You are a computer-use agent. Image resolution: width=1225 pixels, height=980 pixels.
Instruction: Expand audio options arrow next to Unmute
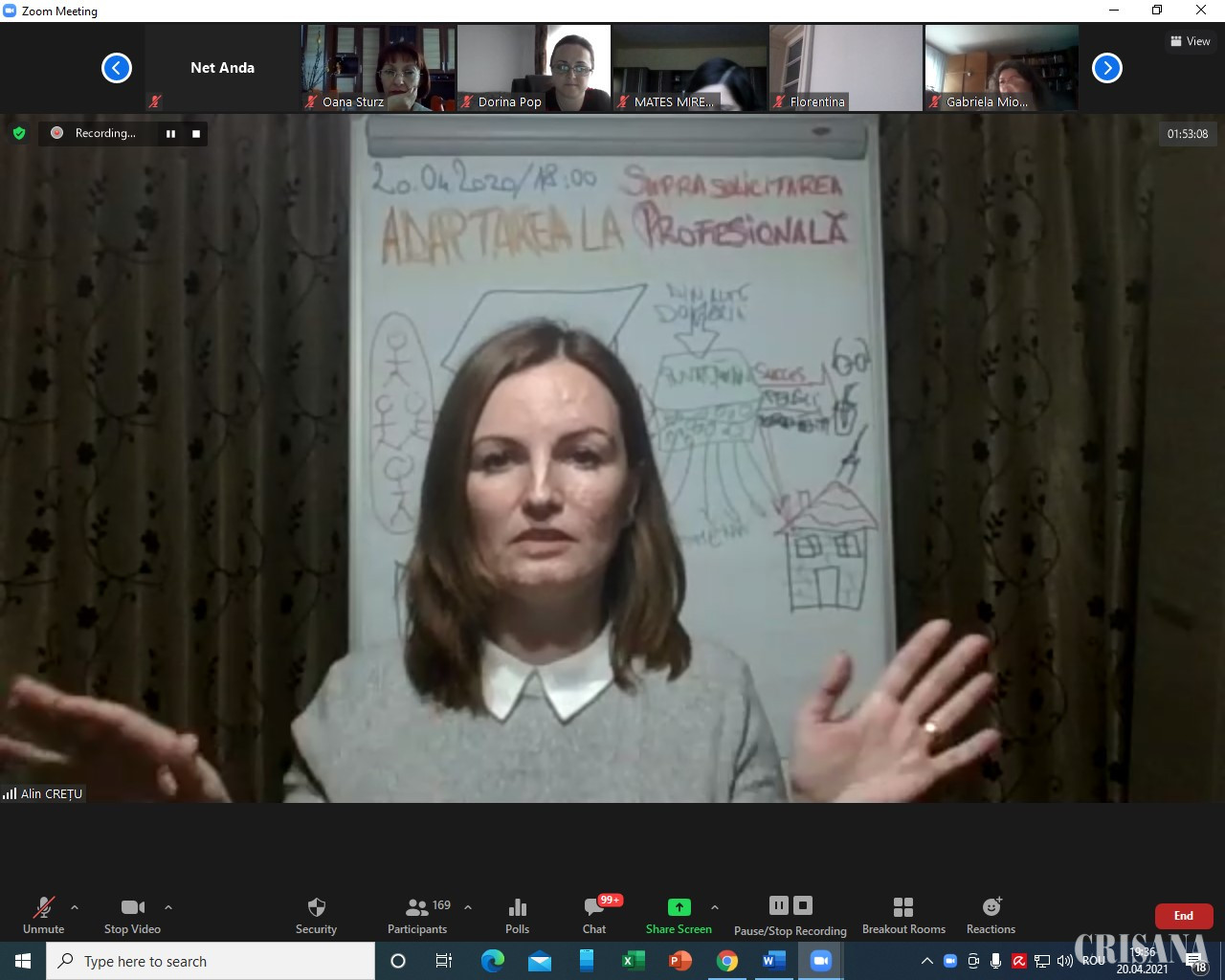tap(75, 907)
